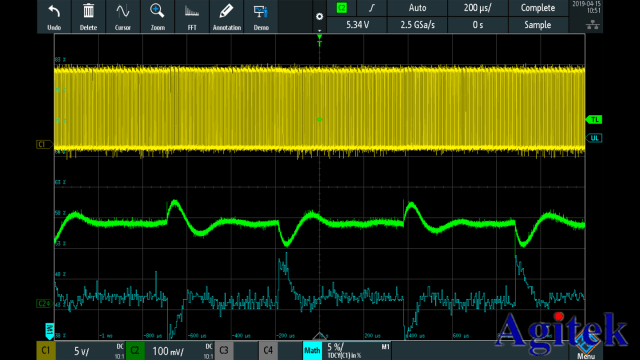
Task: Change the Auto trigger mode
Action: pyautogui.click(x=417, y=8)
